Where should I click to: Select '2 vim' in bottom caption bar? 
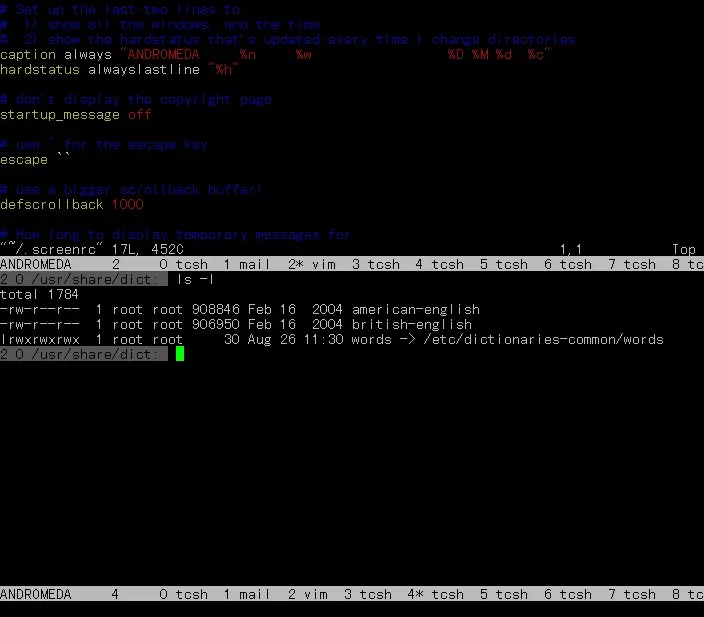pos(308,595)
